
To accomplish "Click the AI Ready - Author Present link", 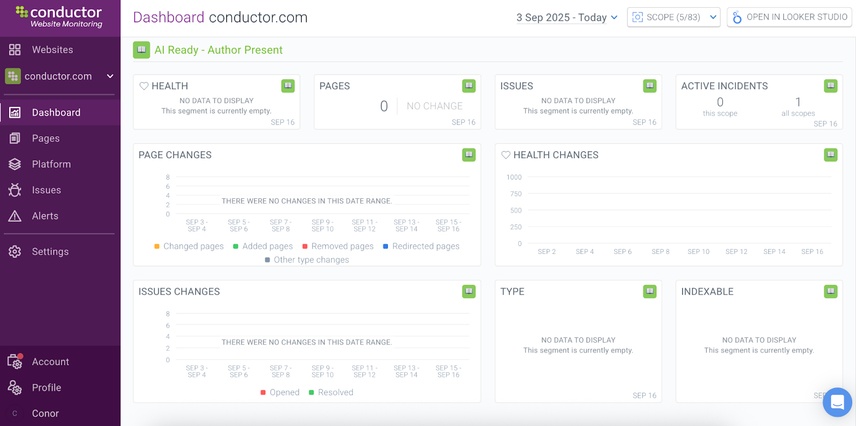I will coord(218,50).
